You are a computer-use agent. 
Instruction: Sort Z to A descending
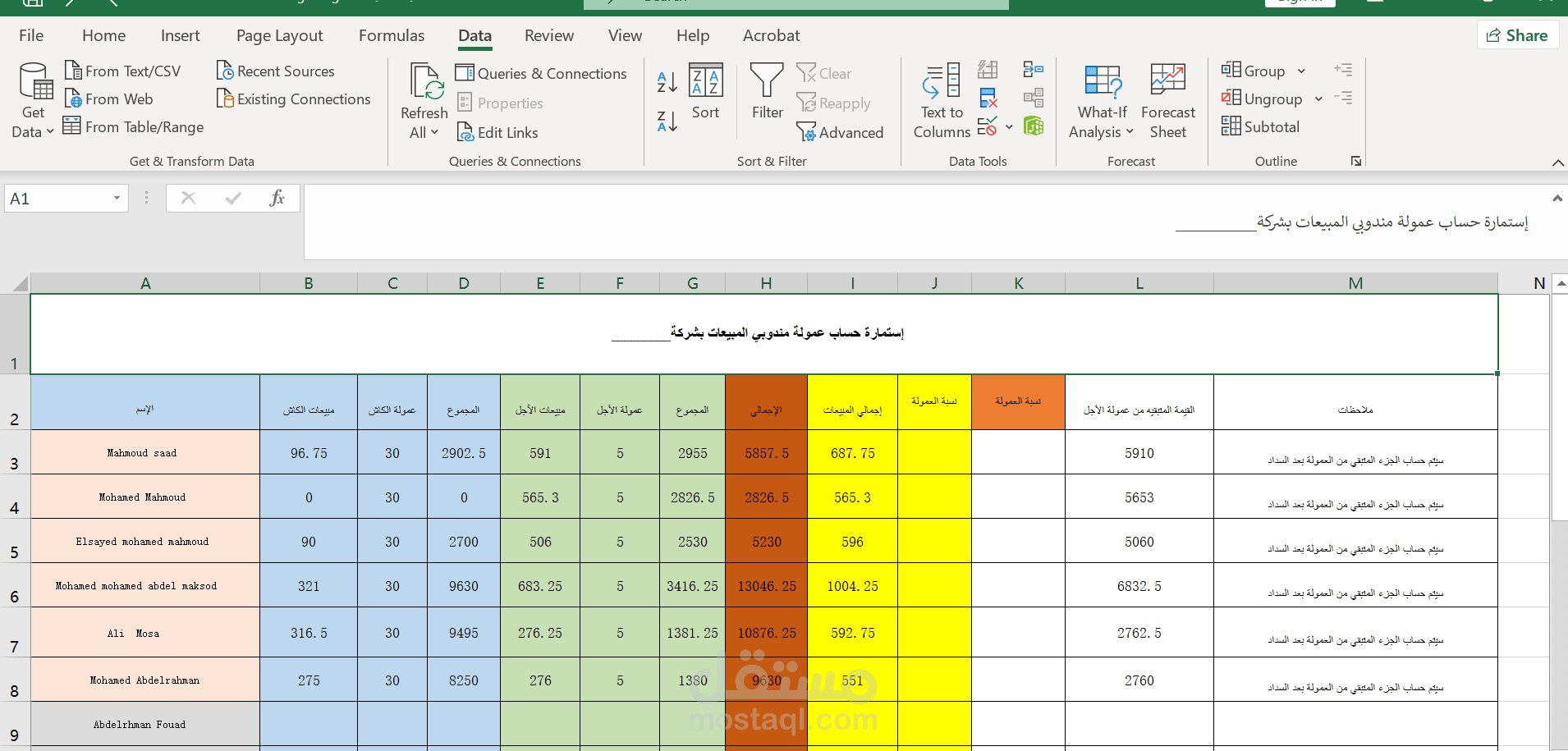[x=667, y=121]
